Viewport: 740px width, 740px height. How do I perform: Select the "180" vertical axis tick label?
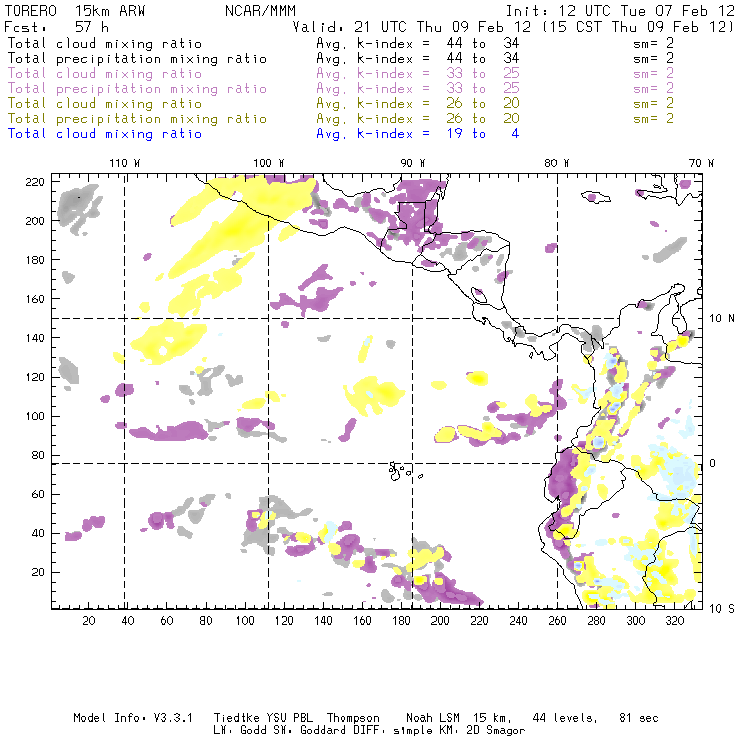(35, 260)
